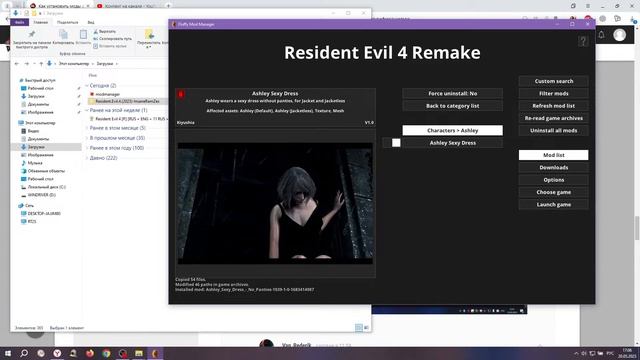640x360 pixels.
Task: Click the help question mark icon
Action: (x=583, y=41)
